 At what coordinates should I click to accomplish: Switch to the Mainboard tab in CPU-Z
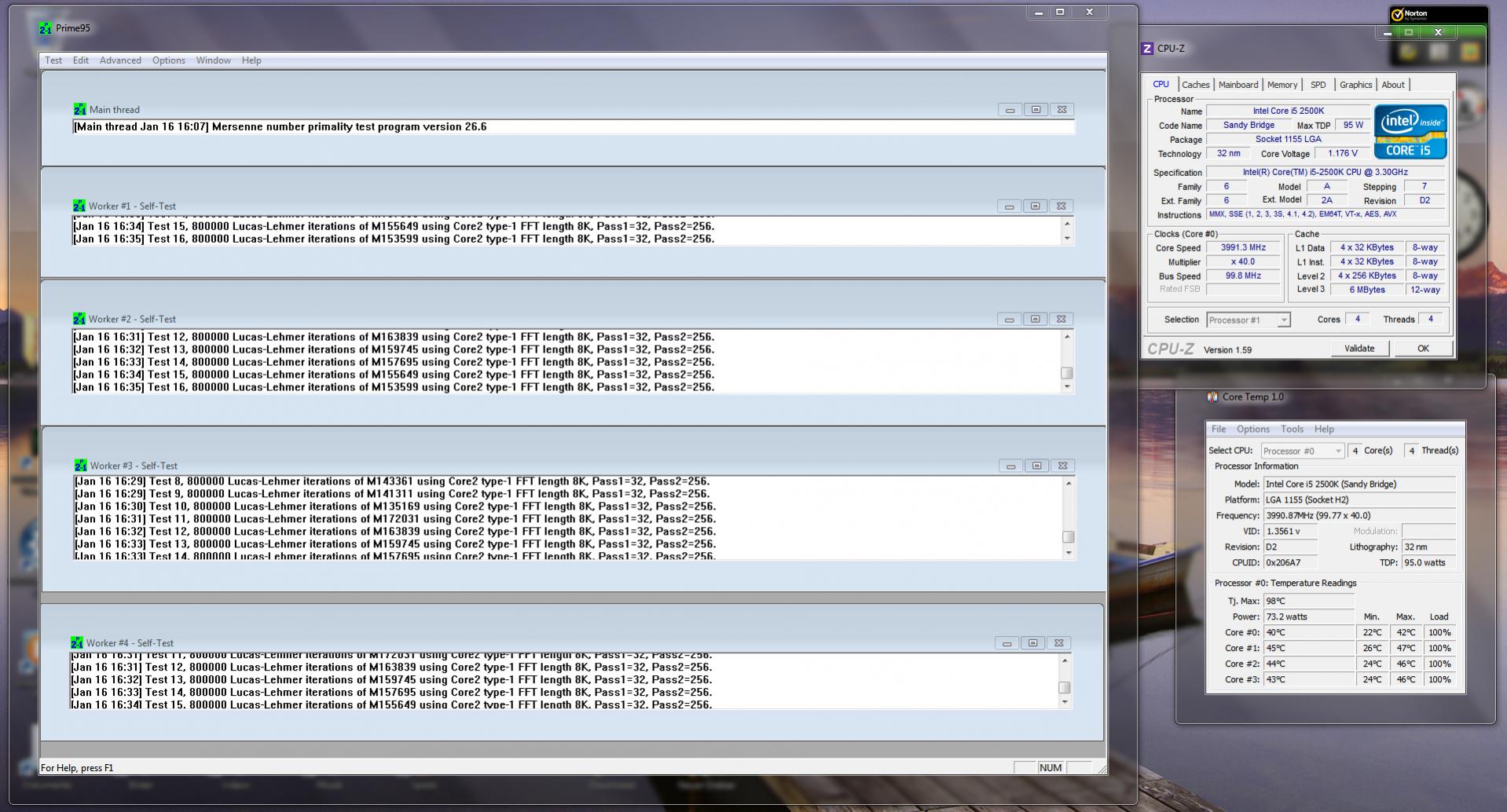click(1238, 85)
